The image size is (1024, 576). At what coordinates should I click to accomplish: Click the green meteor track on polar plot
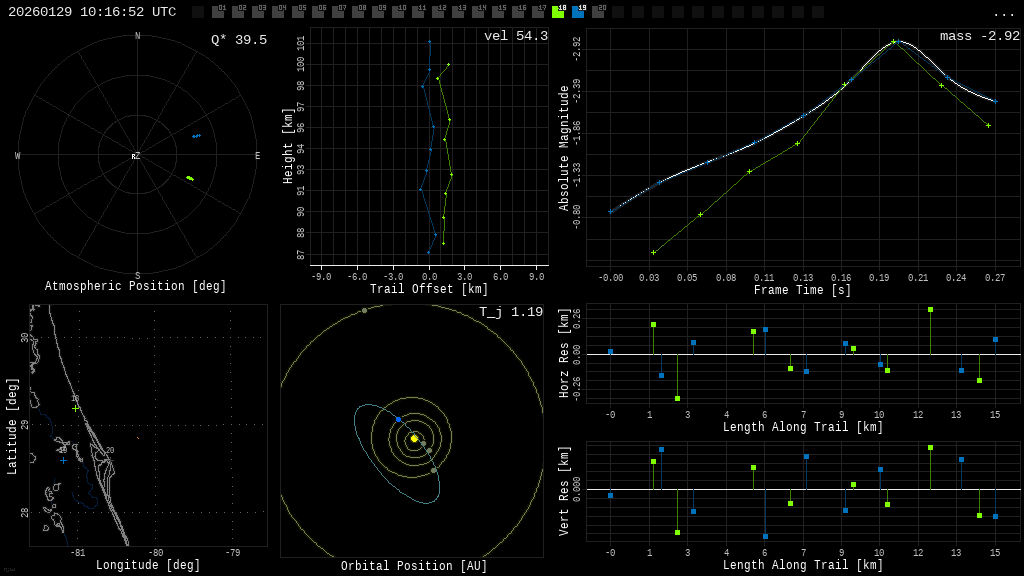(190, 178)
